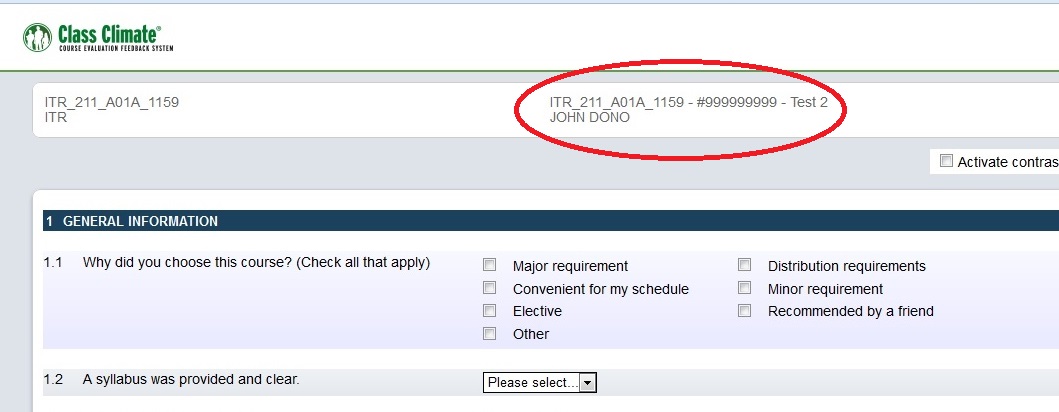Check the Major requirement checkbox
Image resolution: width=1059 pixels, height=412 pixels.
click(490, 265)
